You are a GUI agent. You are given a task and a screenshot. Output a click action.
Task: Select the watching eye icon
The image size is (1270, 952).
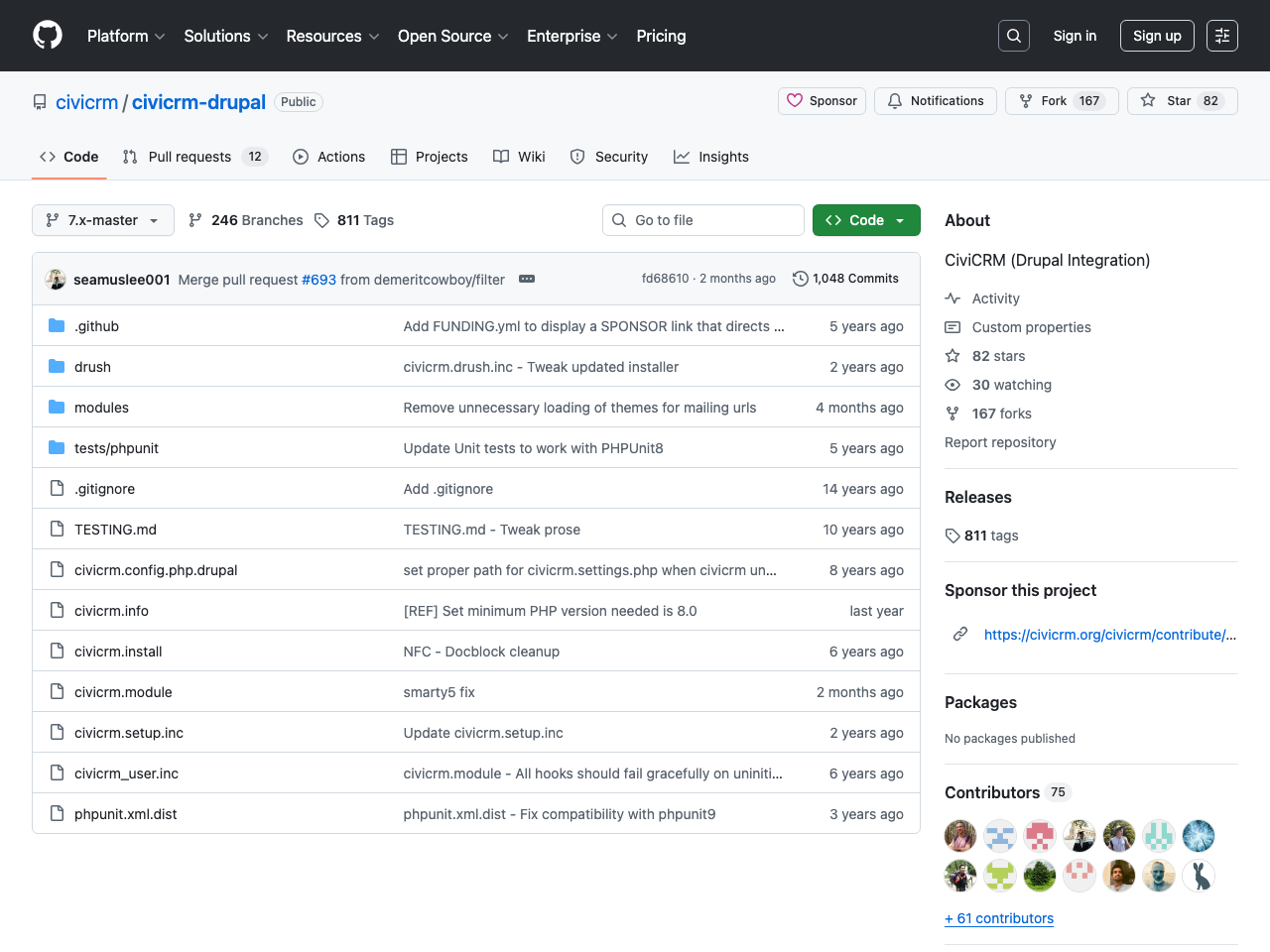click(x=952, y=385)
